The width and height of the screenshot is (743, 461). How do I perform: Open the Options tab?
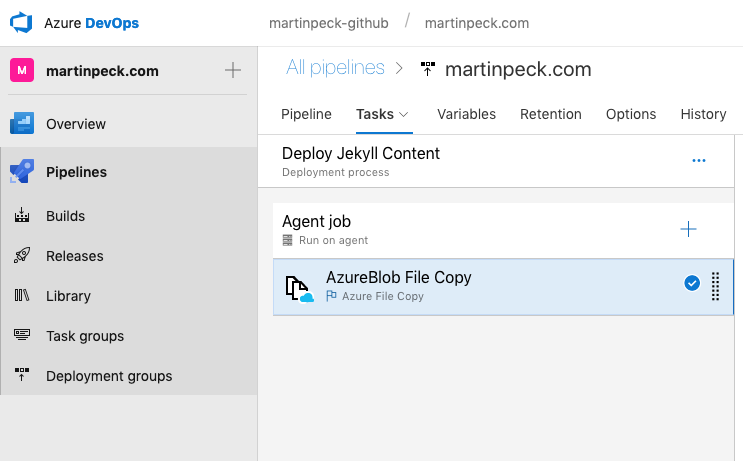[x=631, y=114]
